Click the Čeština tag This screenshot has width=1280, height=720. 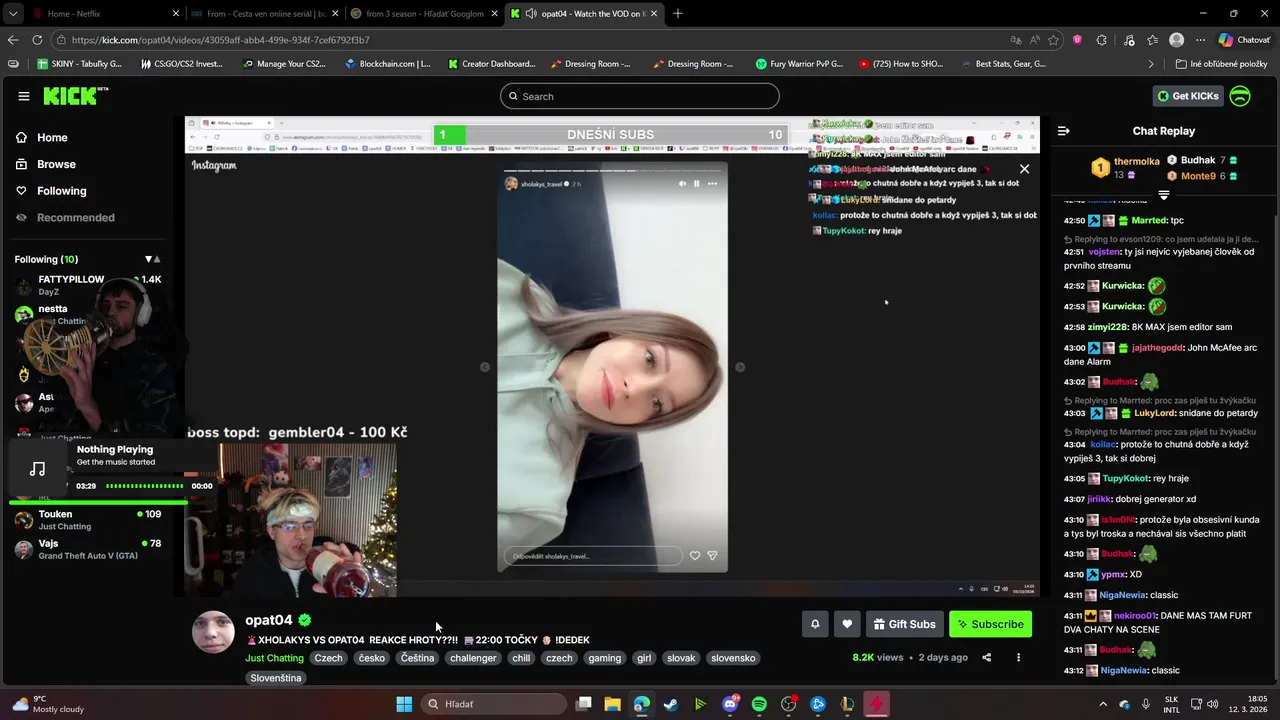[417, 658]
